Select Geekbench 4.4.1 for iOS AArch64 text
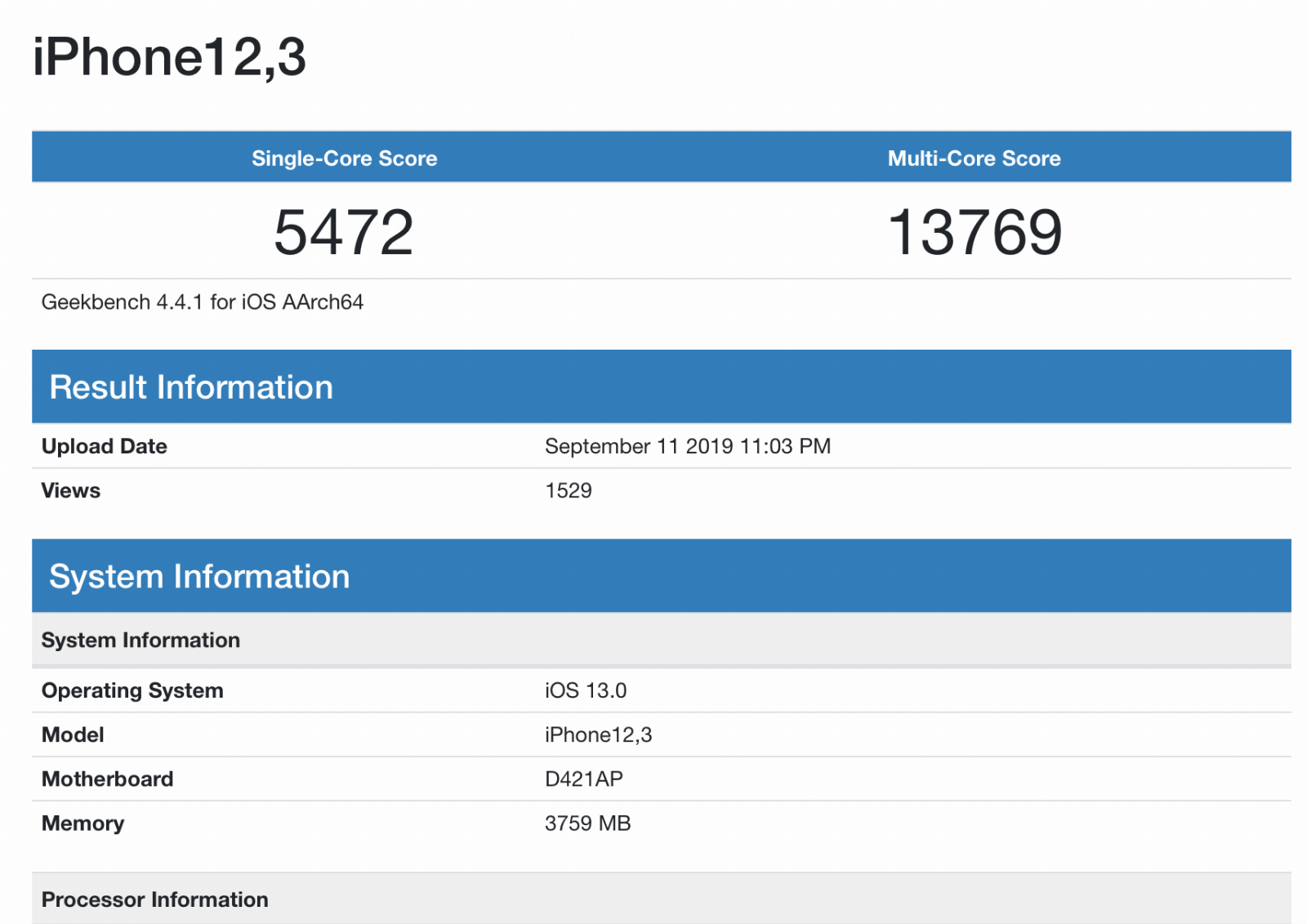 click(x=203, y=302)
